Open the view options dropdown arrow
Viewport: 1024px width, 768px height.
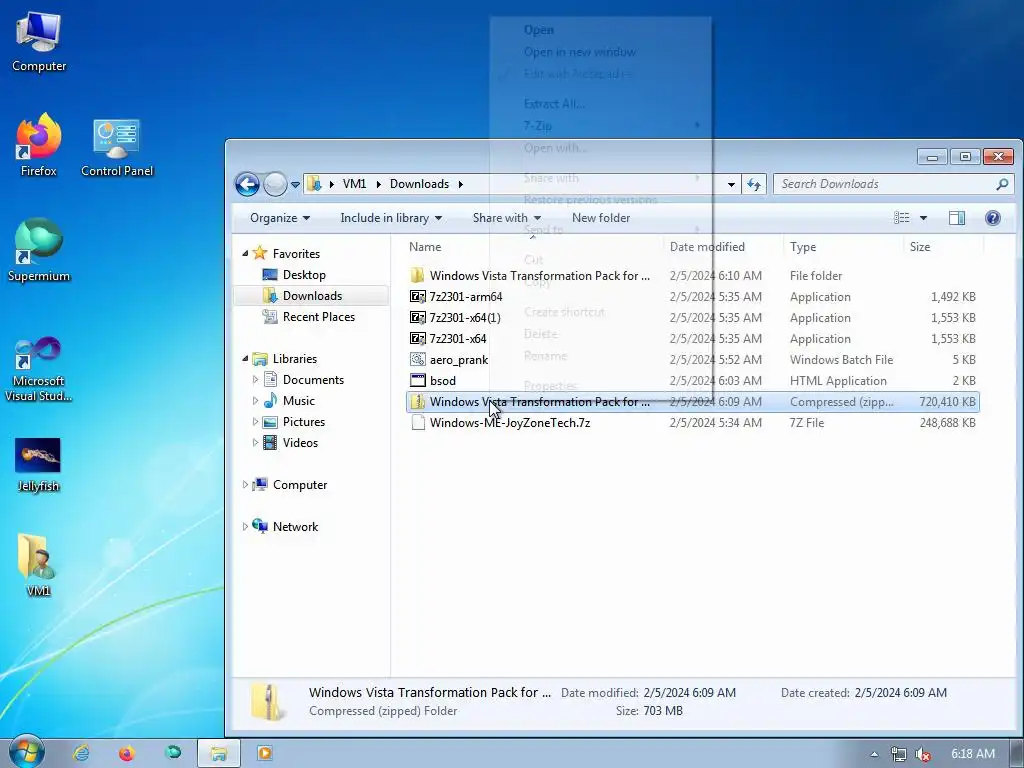point(923,218)
